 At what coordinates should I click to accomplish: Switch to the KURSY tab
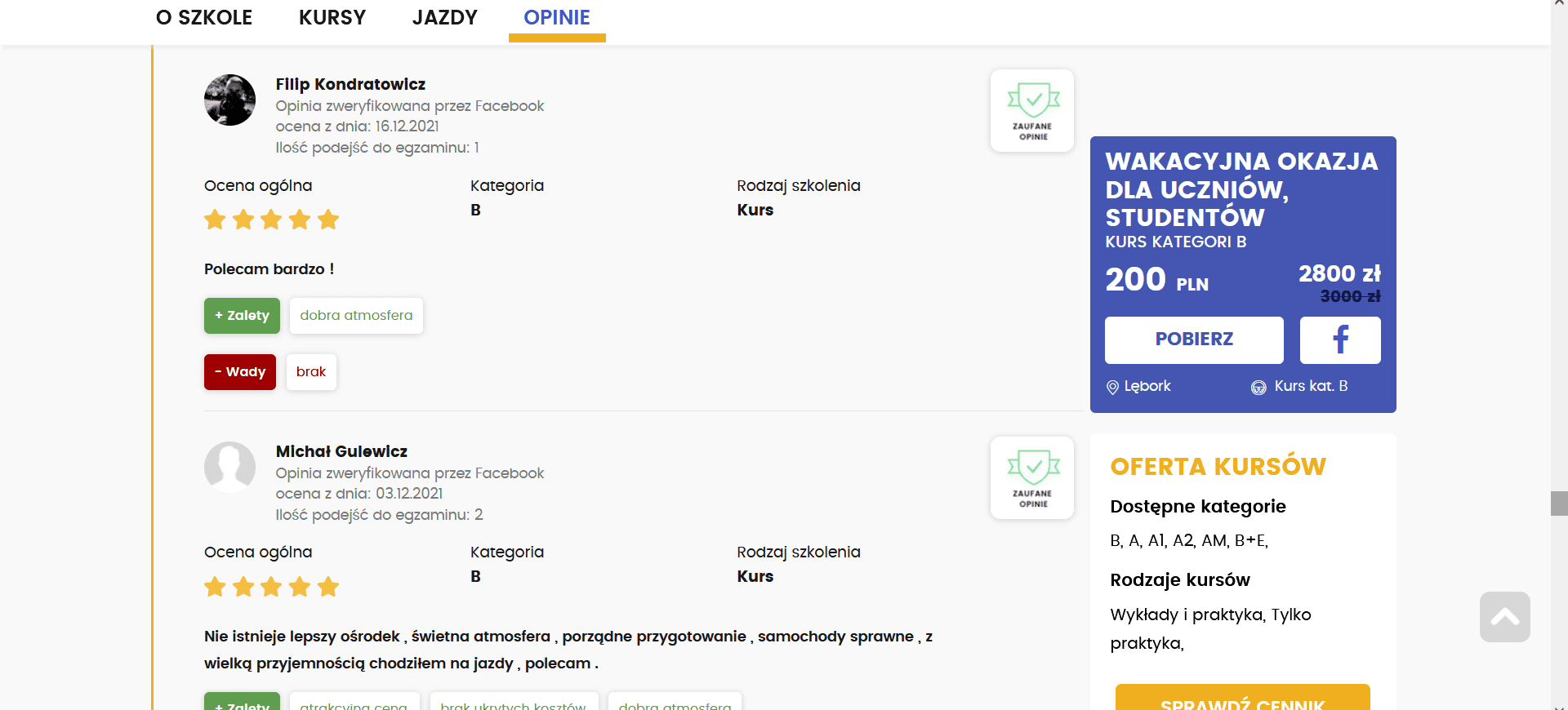tap(332, 18)
